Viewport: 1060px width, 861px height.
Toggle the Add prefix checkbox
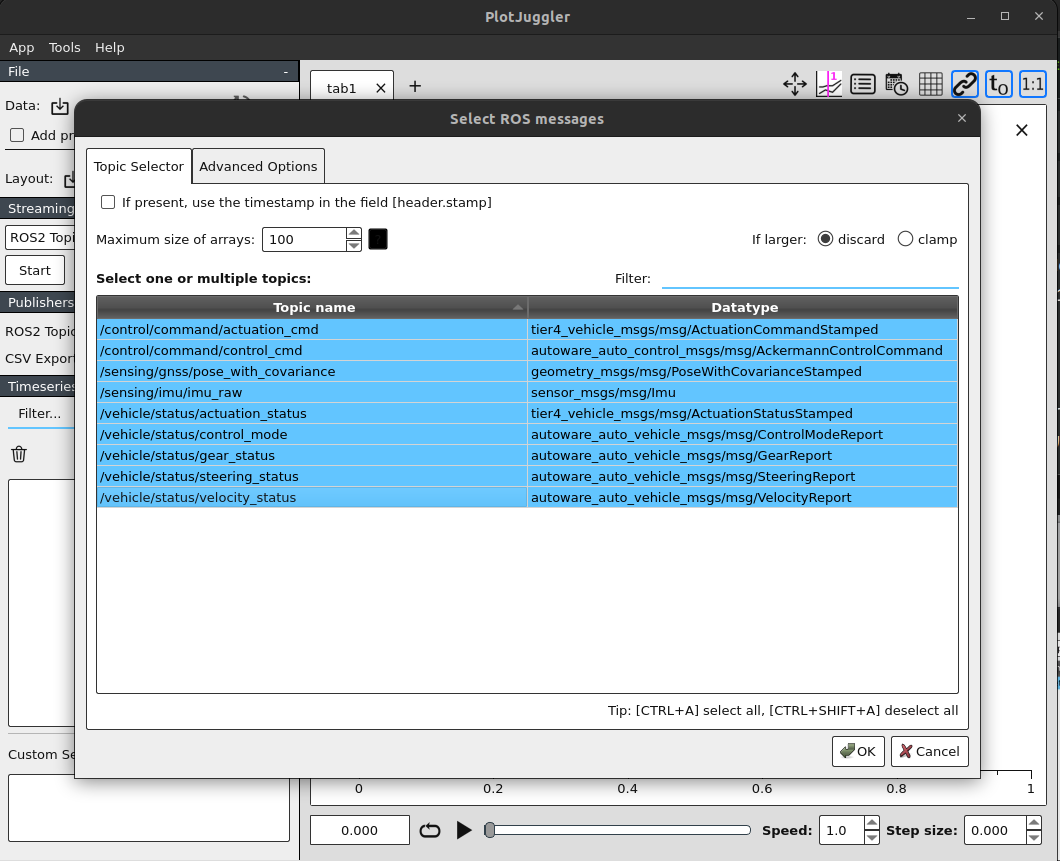[x=17, y=135]
